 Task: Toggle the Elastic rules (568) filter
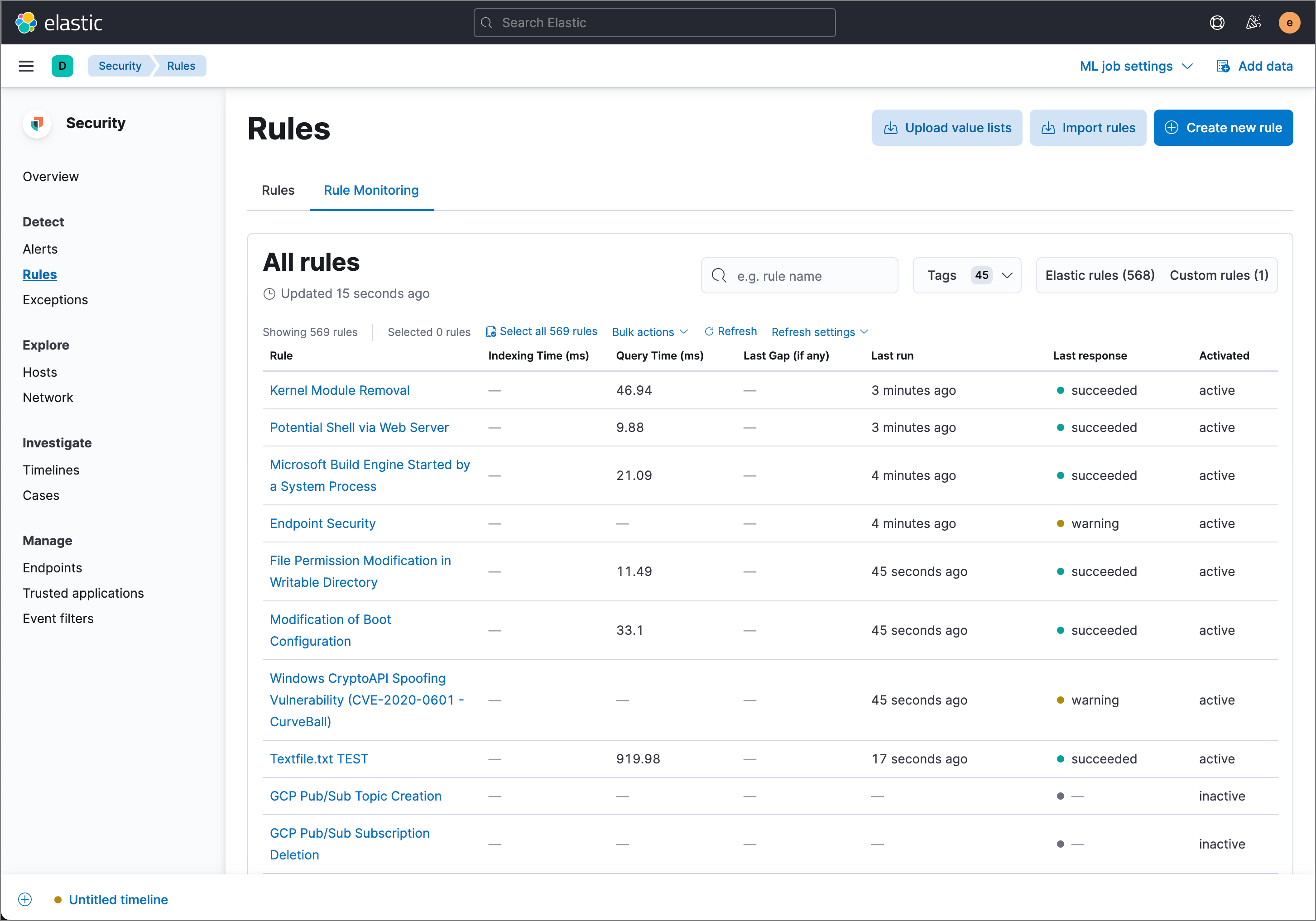(1100, 276)
